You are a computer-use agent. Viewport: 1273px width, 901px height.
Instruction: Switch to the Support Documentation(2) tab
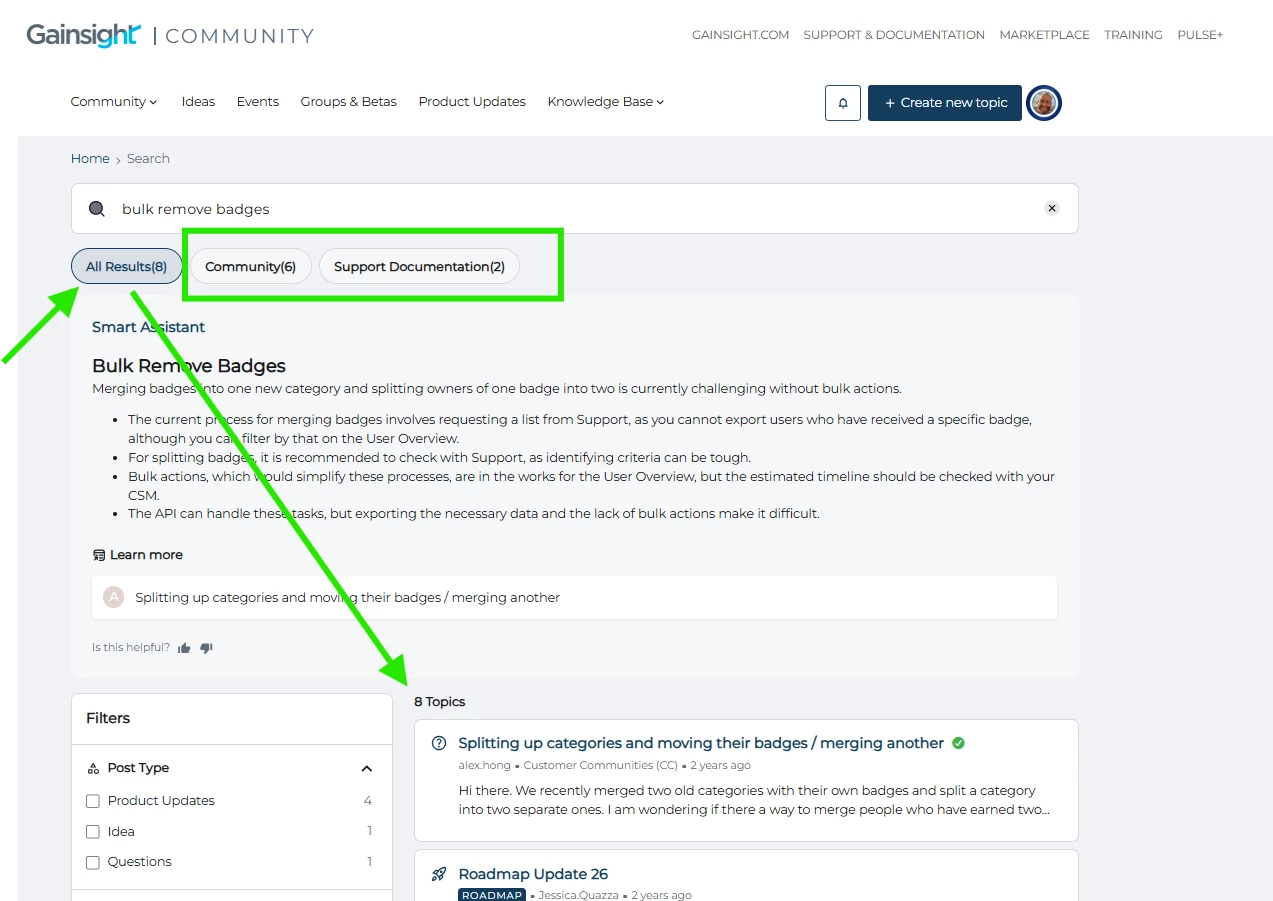point(419,267)
